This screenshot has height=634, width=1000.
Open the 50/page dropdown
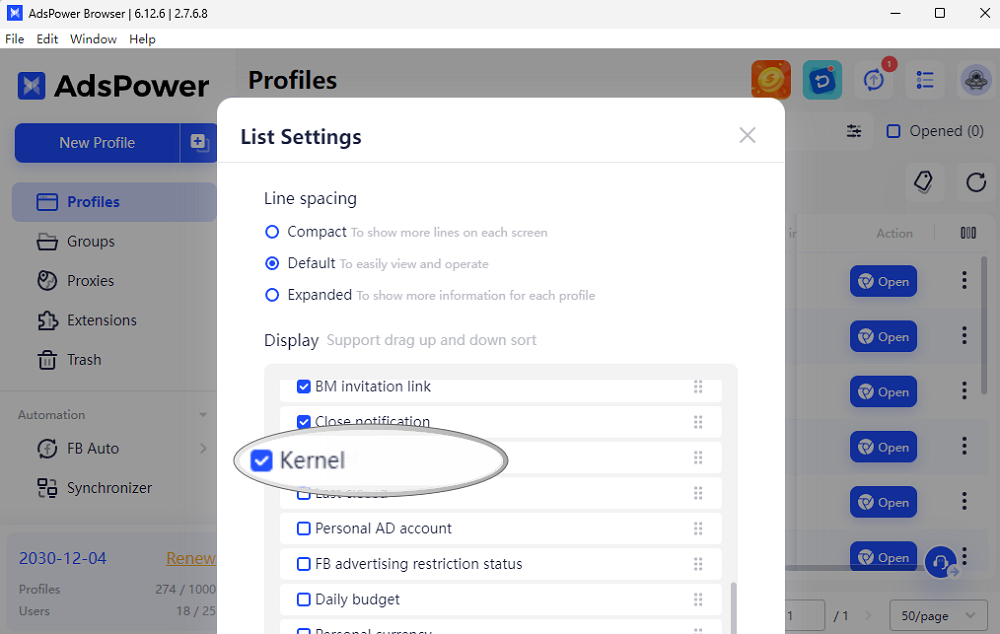click(938, 616)
